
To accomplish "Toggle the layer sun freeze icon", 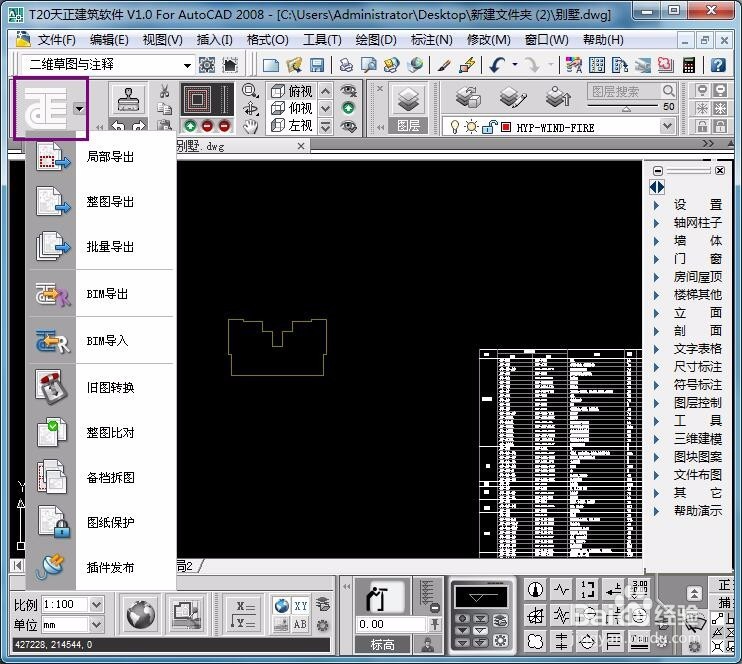I will click(x=471, y=127).
